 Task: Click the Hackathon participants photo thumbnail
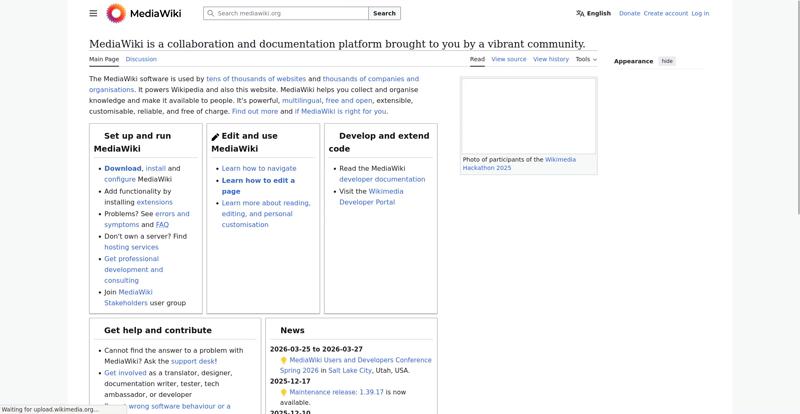528,116
